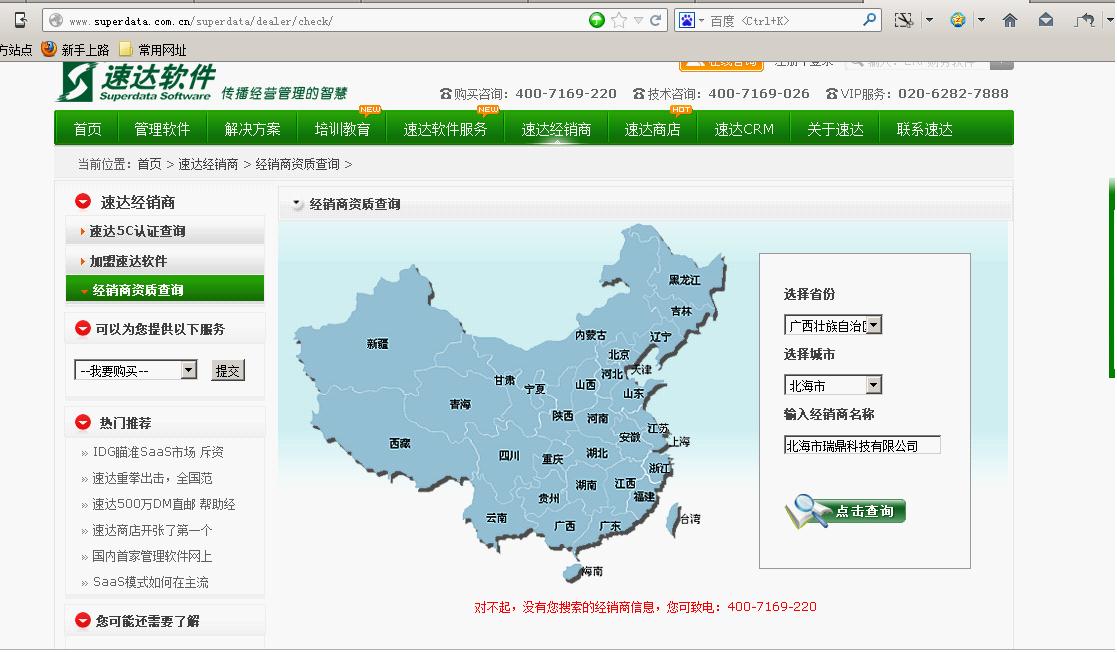Open the 管理软件 navigation tab

(162, 129)
